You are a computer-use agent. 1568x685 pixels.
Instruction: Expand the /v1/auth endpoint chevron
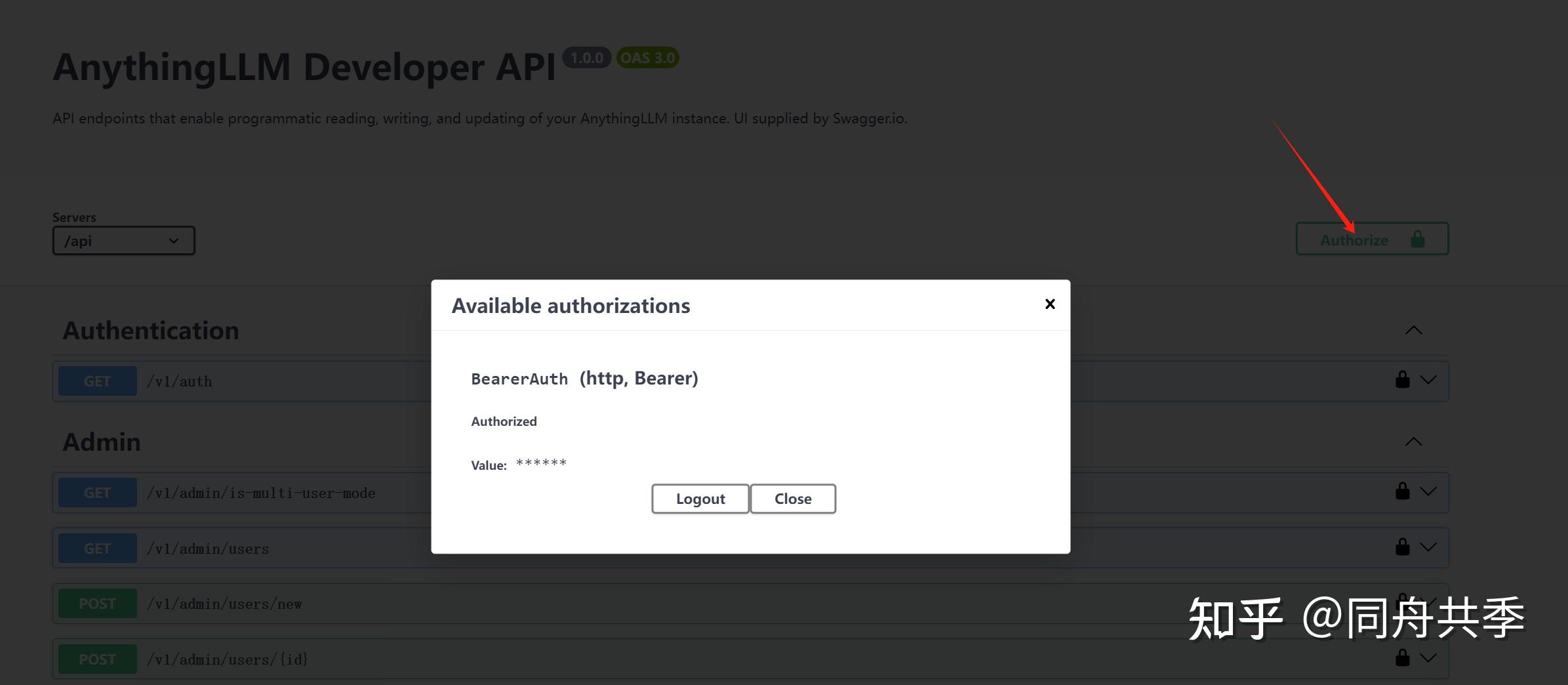[x=1428, y=380]
